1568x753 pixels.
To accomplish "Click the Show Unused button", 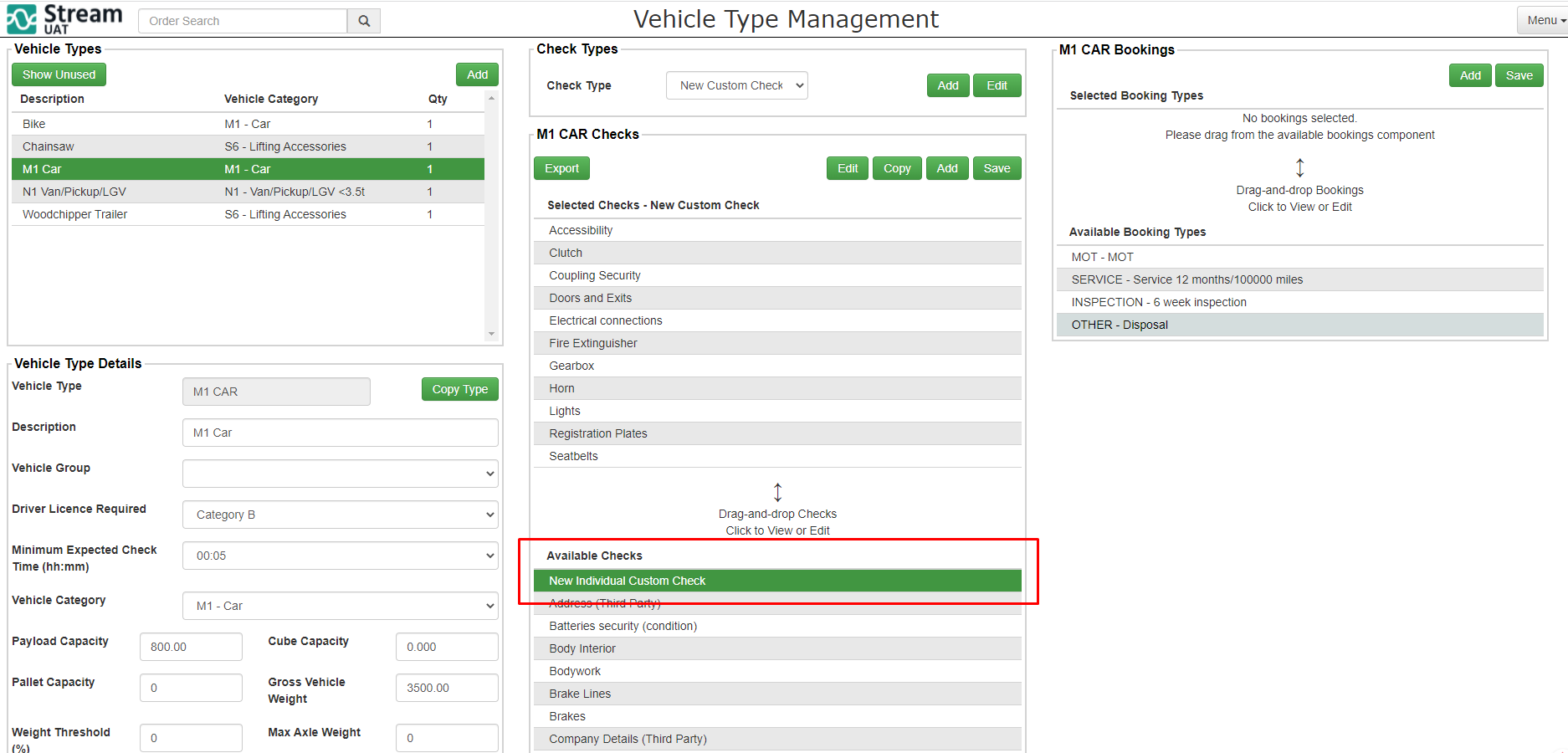I will click(x=58, y=74).
